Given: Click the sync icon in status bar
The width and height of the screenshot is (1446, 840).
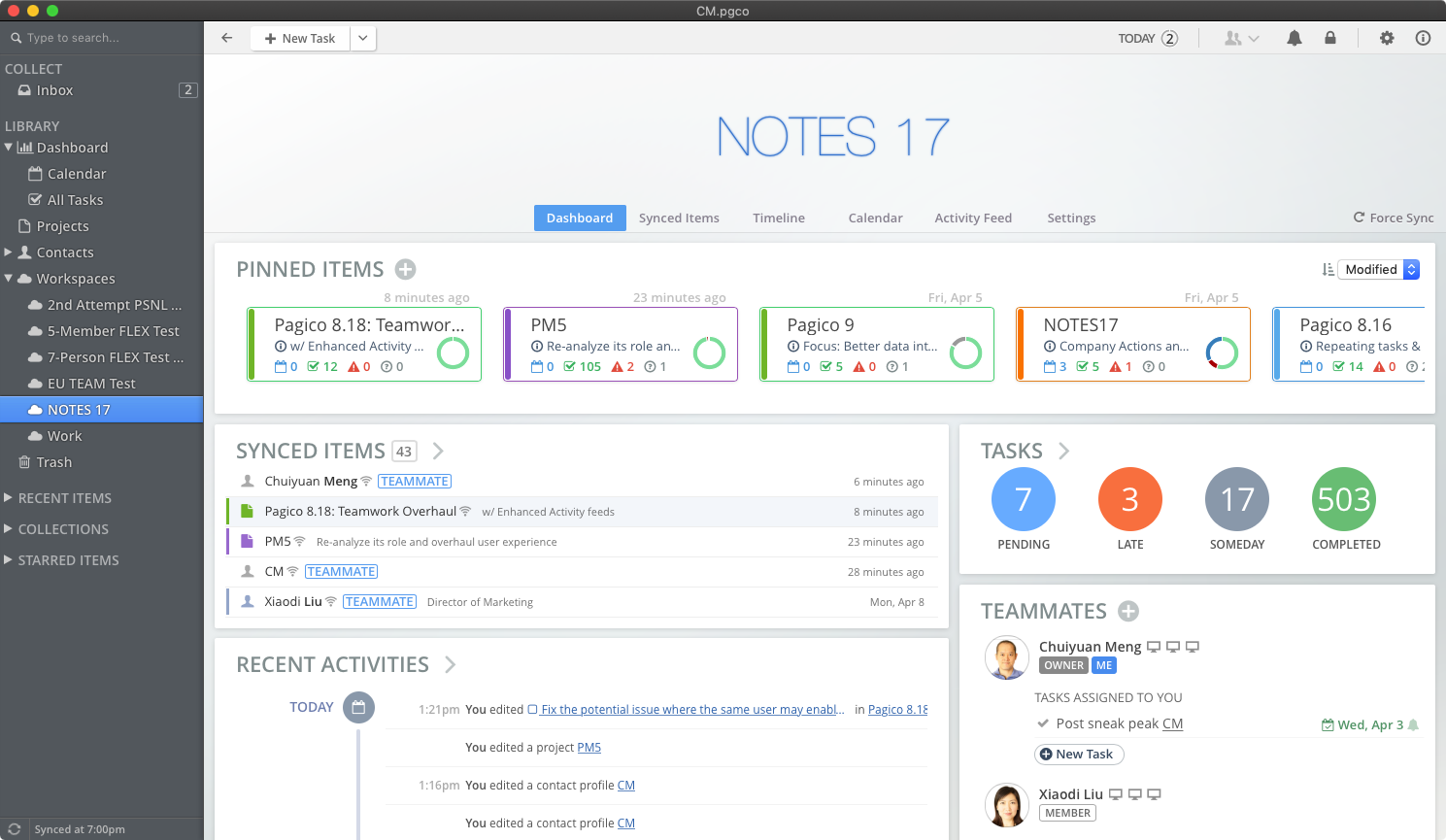Looking at the screenshot, I should pos(15,829).
